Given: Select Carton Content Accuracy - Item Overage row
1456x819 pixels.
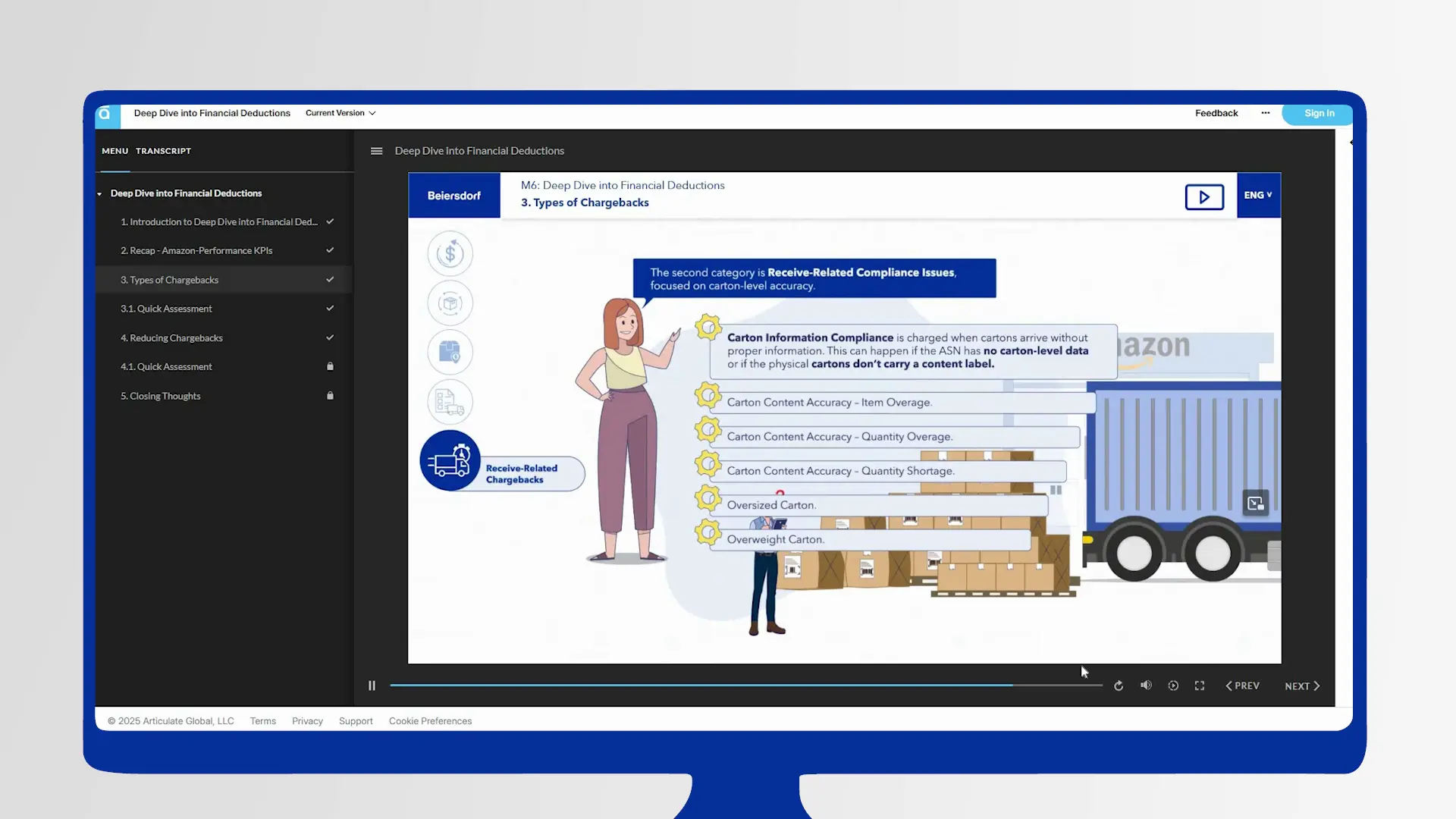Looking at the screenshot, I should tap(902, 403).
